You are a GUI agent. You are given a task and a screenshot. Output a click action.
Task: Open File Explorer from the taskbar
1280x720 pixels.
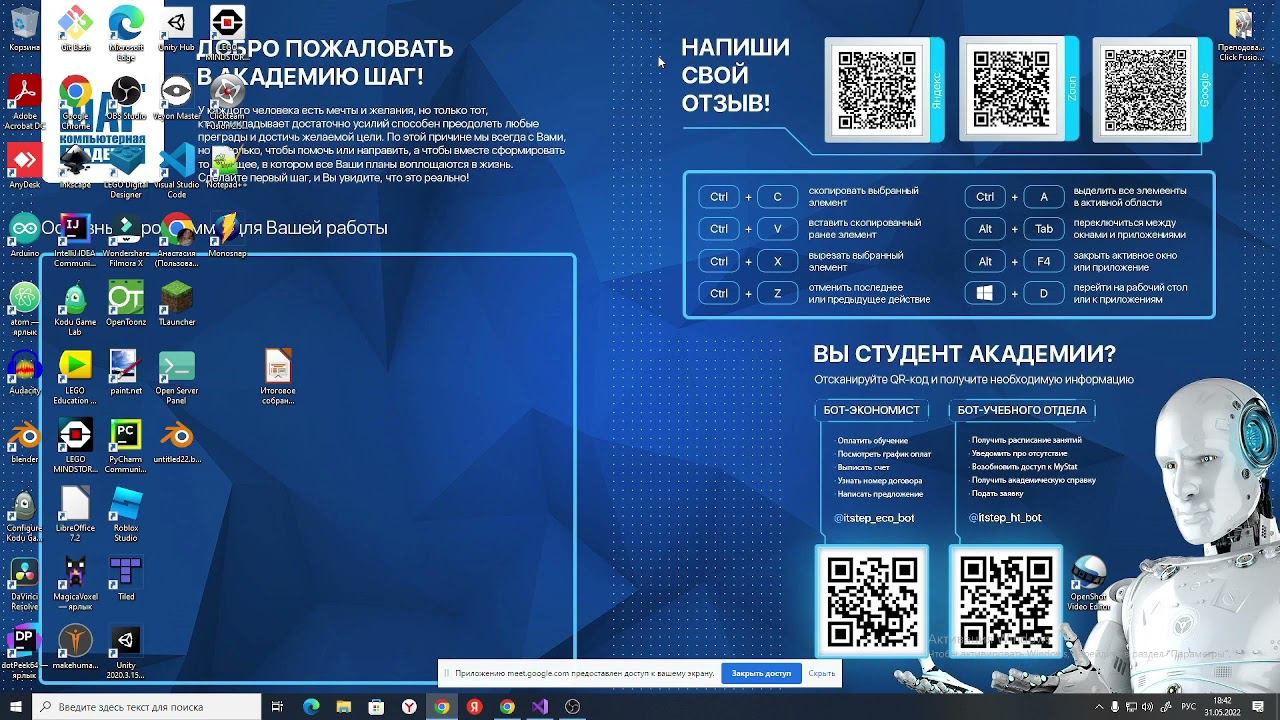pos(344,707)
